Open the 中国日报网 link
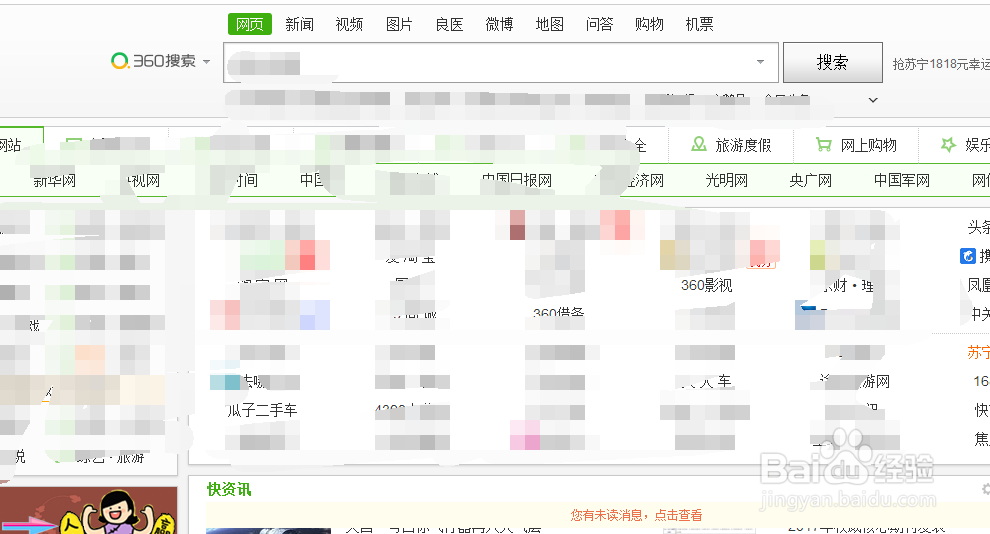990x534 pixels. click(516, 181)
